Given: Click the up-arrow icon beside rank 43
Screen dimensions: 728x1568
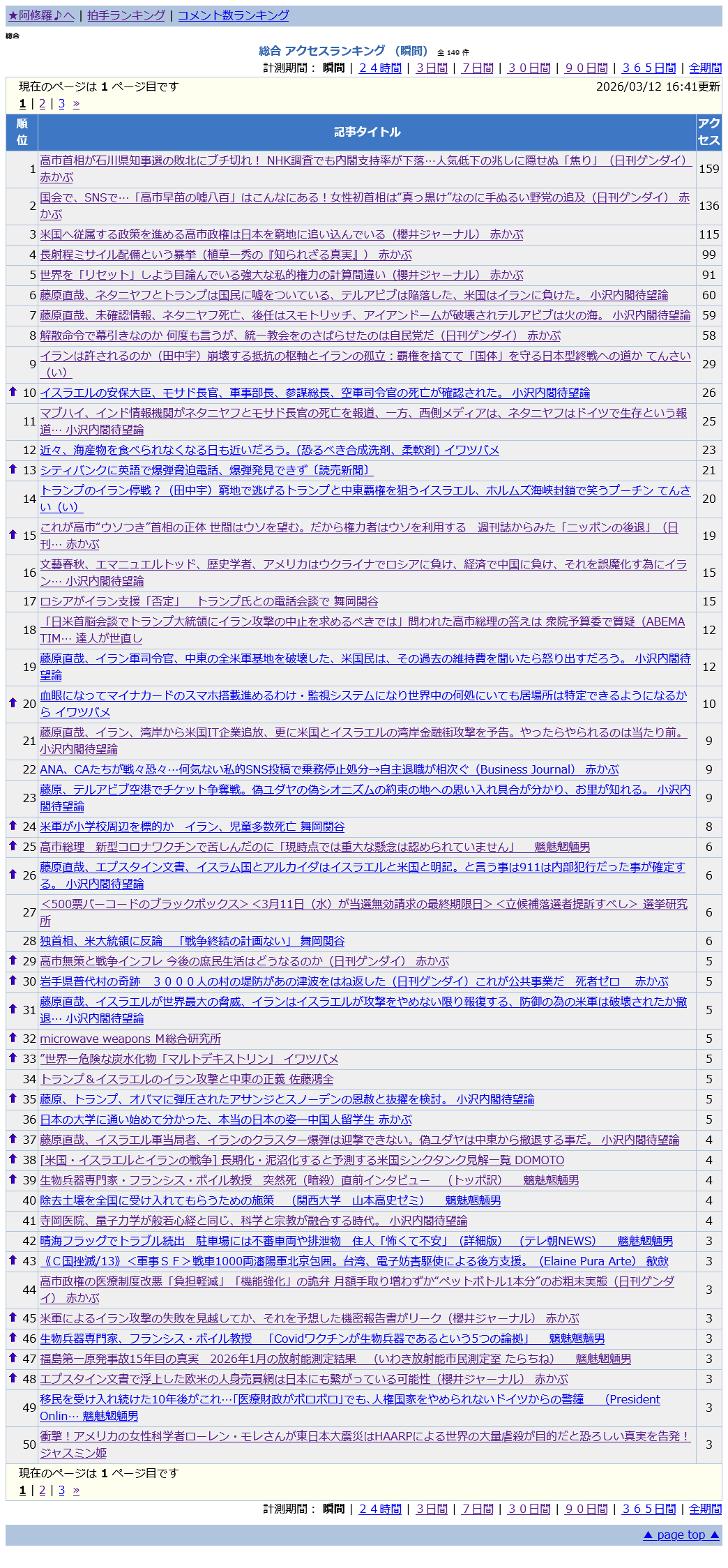Looking at the screenshot, I should click(13, 1260).
